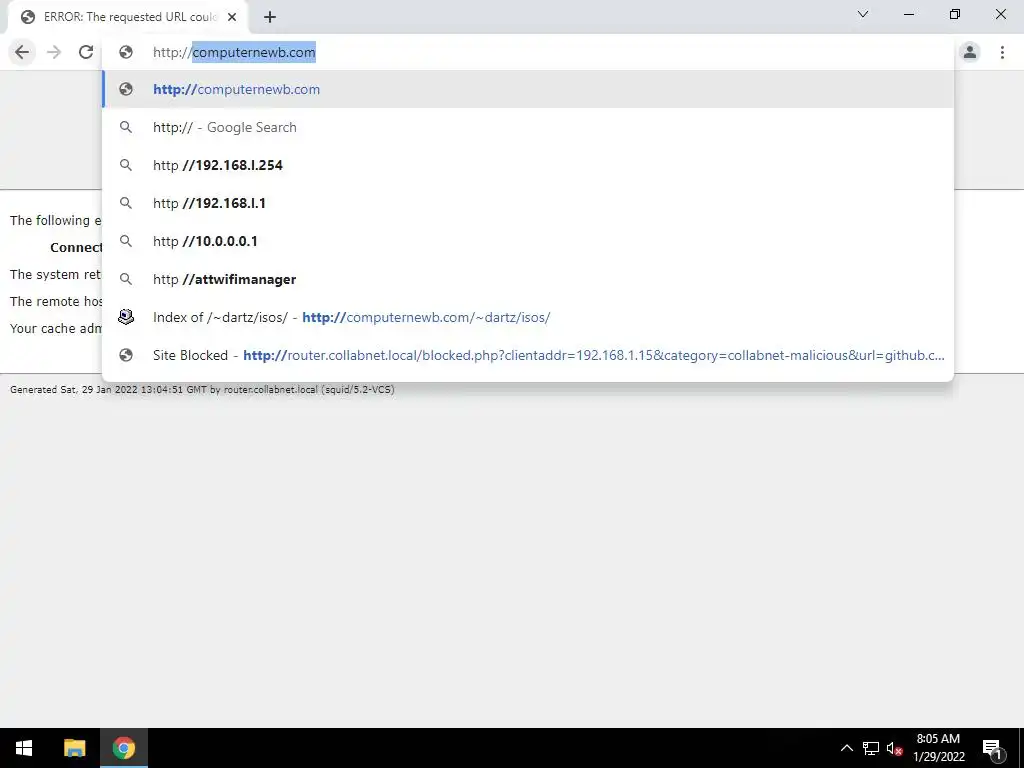Pick the http //192.168.l.254 suggestion
1024x768 pixels.
(x=528, y=165)
